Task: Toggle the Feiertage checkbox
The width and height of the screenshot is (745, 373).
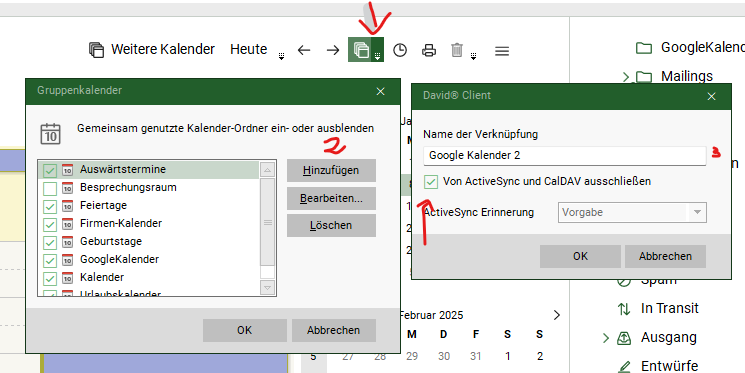Action: 50,206
